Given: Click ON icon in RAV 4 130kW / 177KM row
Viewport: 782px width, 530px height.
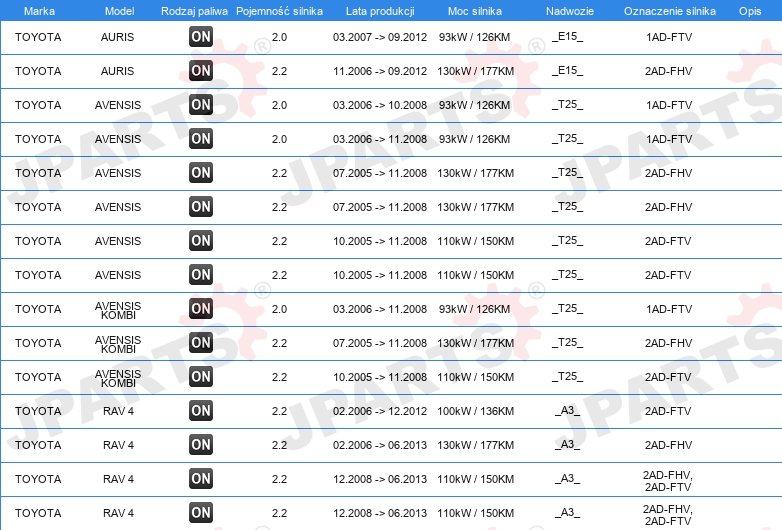Looking at the screenshot, I should pos(201,444).
